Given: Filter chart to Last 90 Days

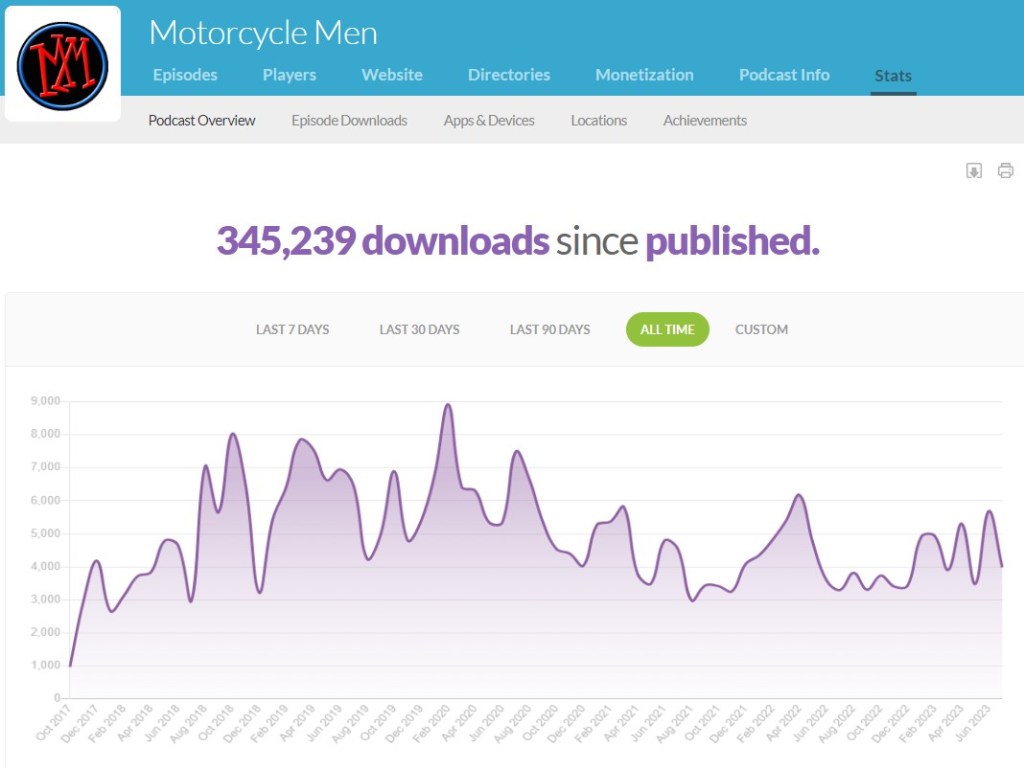Looking at the screenshot, I should coord(550,329).
